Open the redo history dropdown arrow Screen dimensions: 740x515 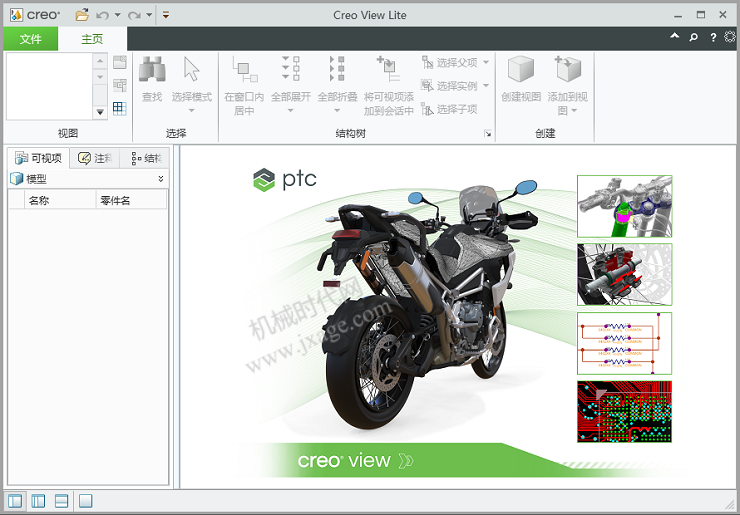point(149,15)
